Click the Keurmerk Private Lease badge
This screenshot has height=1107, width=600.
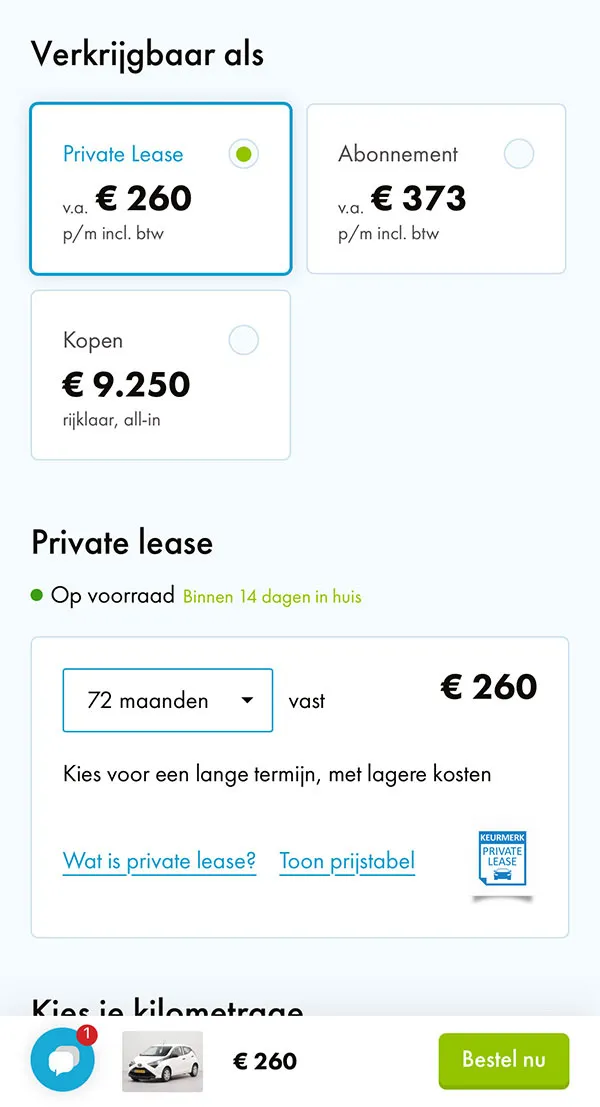pyautogui.click(x=501, y=857)
